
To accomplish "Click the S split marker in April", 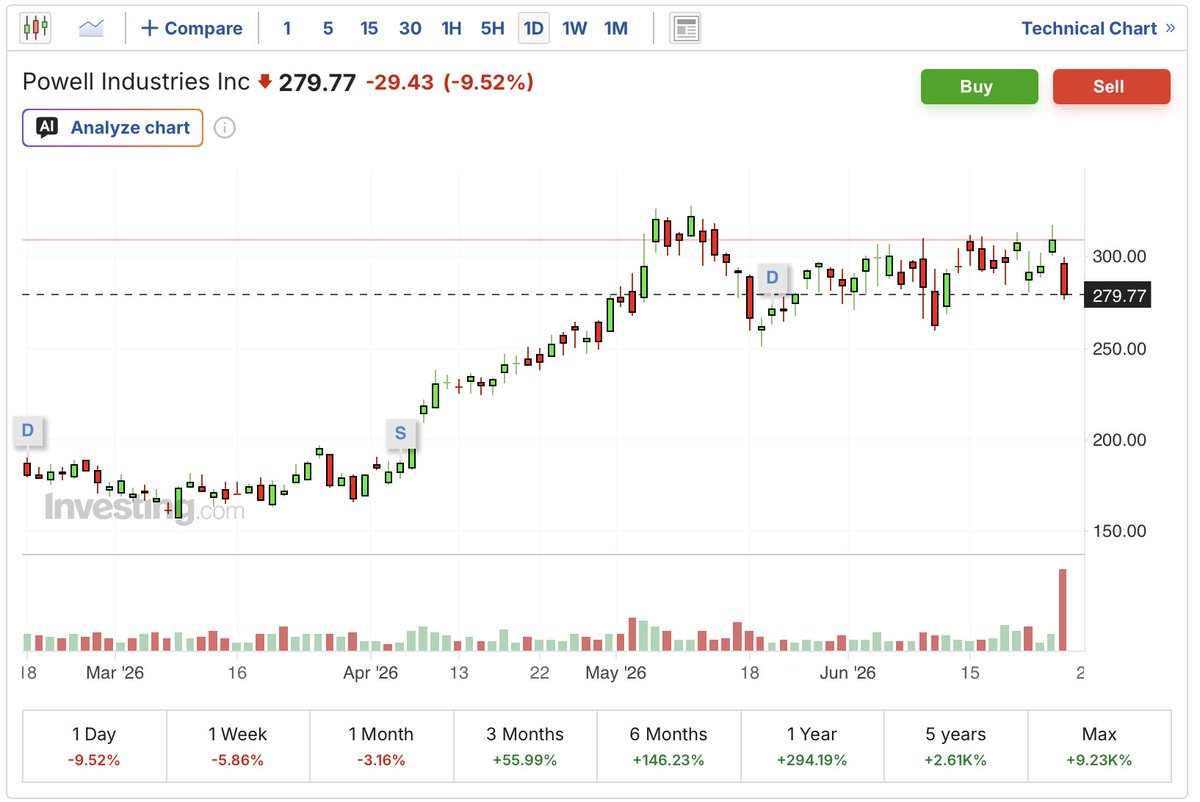I will click(x=401, y=433).
